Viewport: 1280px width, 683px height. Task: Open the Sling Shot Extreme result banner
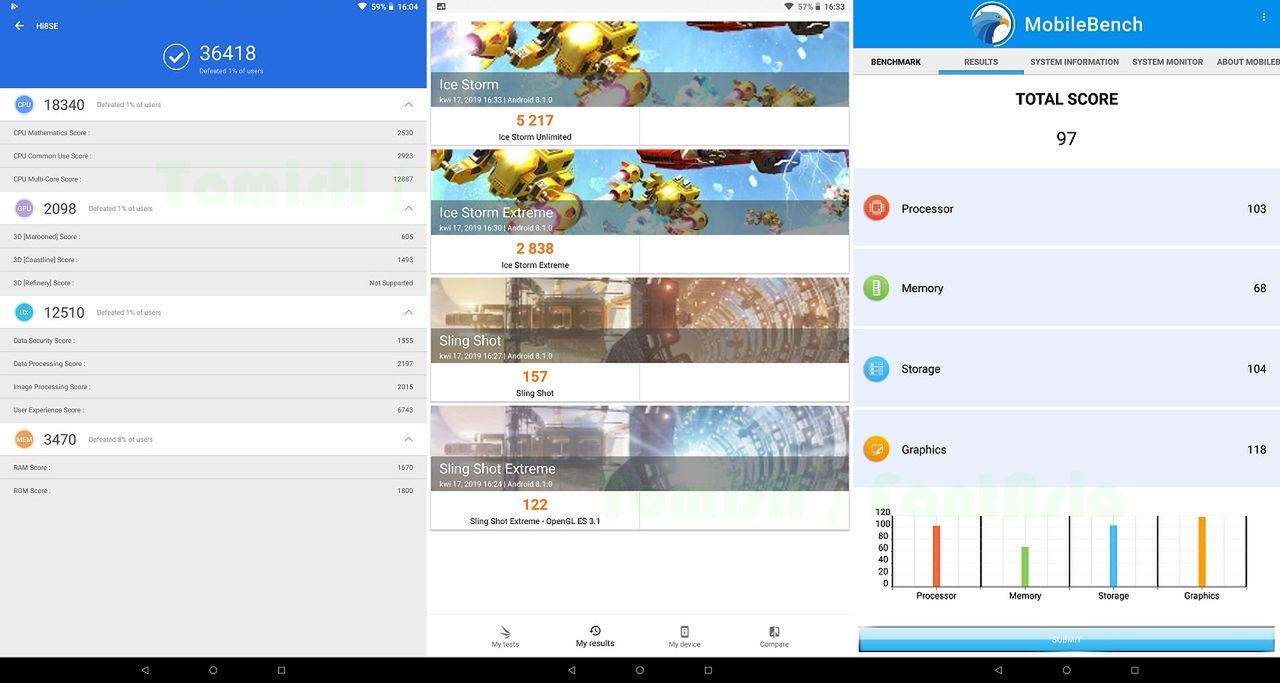coord(640,448)
